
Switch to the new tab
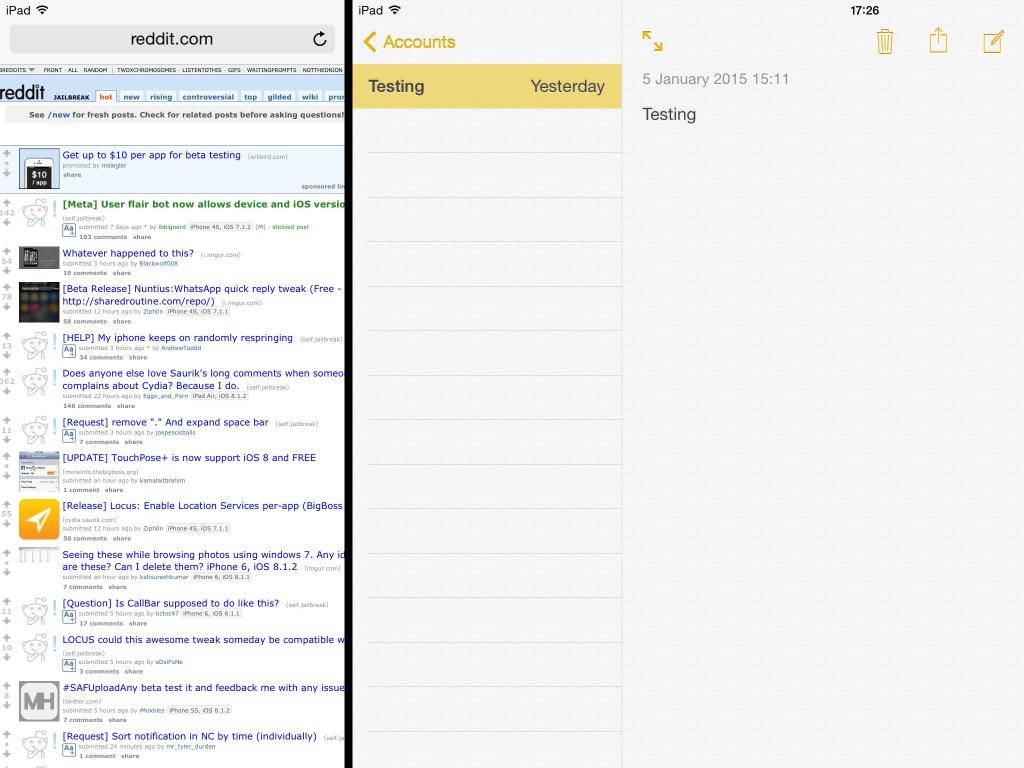point(131,97)
